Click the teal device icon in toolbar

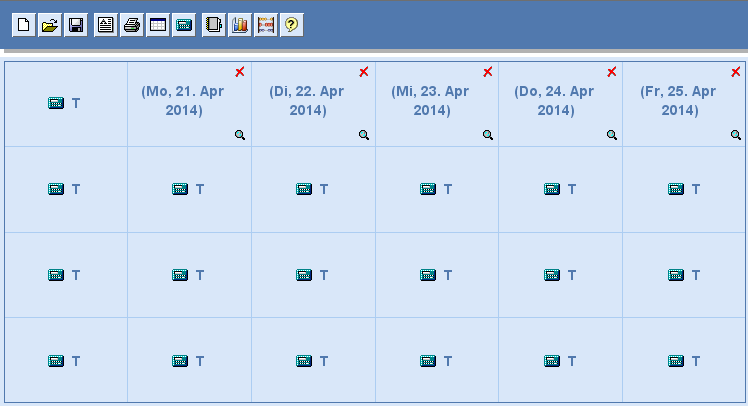click(184, 25)
